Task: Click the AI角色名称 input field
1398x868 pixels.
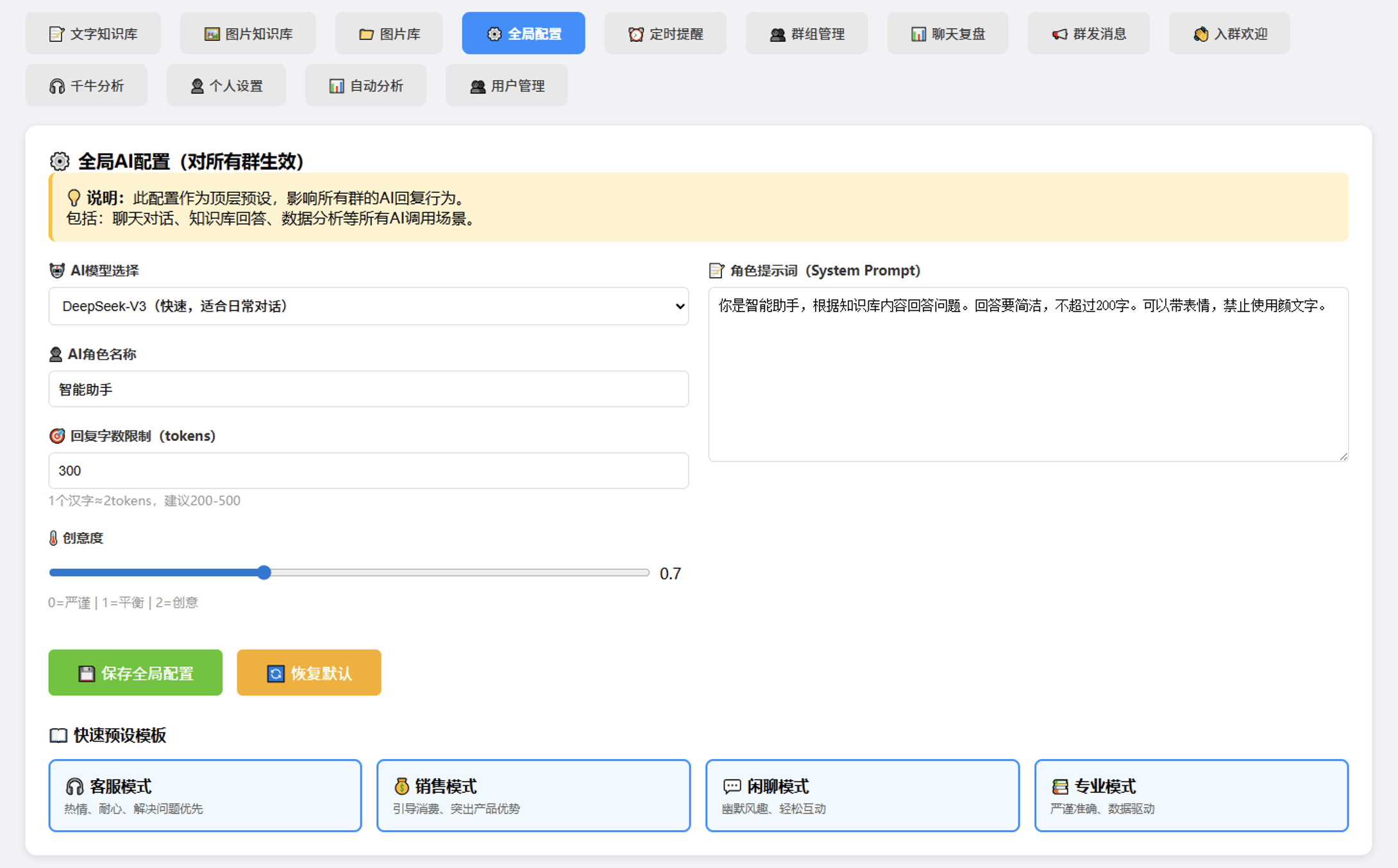Action: tap(369, 389)
